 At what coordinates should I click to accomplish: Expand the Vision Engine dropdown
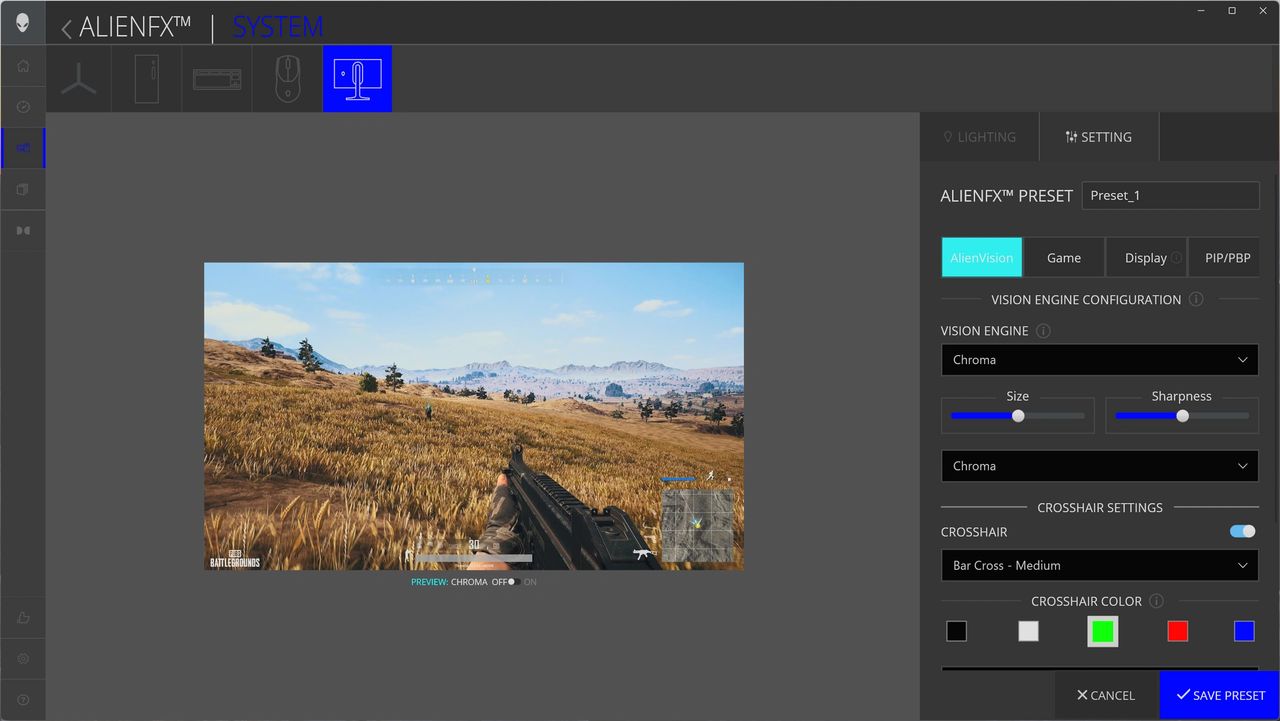(x=1099, y=360)
